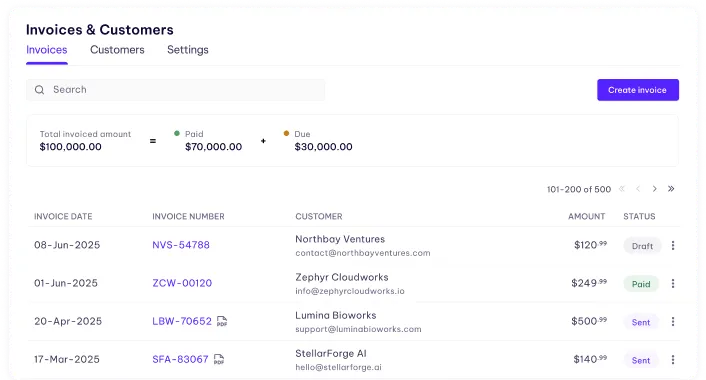Switch to the Customers tab
Image resolution: width=706 pixels, height=380 pixels.
point(117,50)
